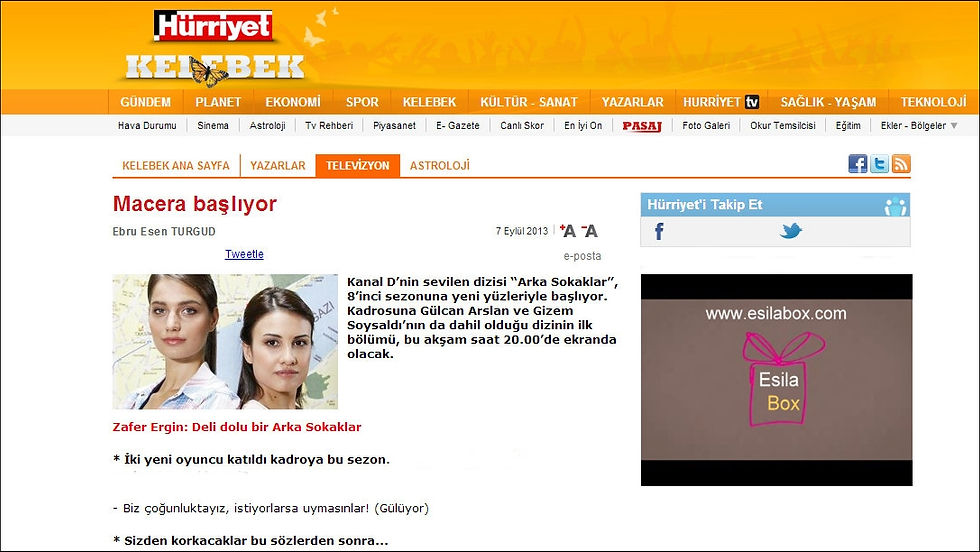Click the Hürriyet'i Takip Et header
Viewport: 980px width, 552px height.
click(775, 204)
